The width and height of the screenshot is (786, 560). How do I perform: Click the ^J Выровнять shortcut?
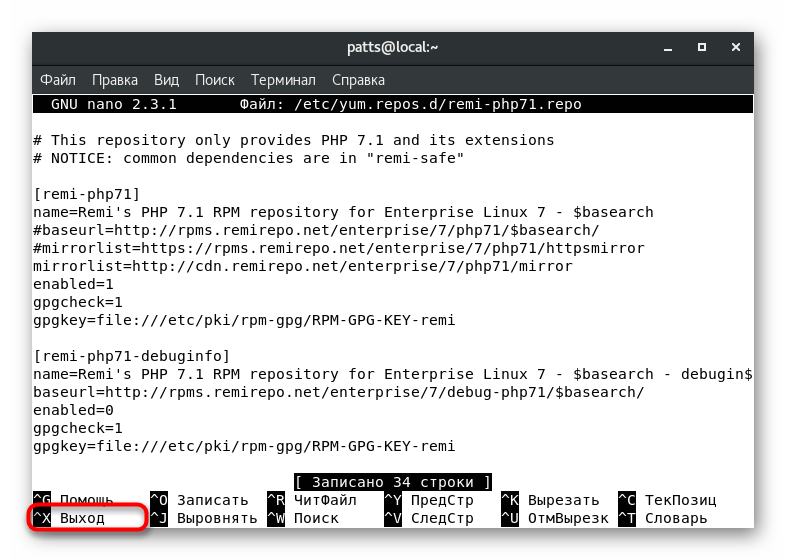pos(204,518)
